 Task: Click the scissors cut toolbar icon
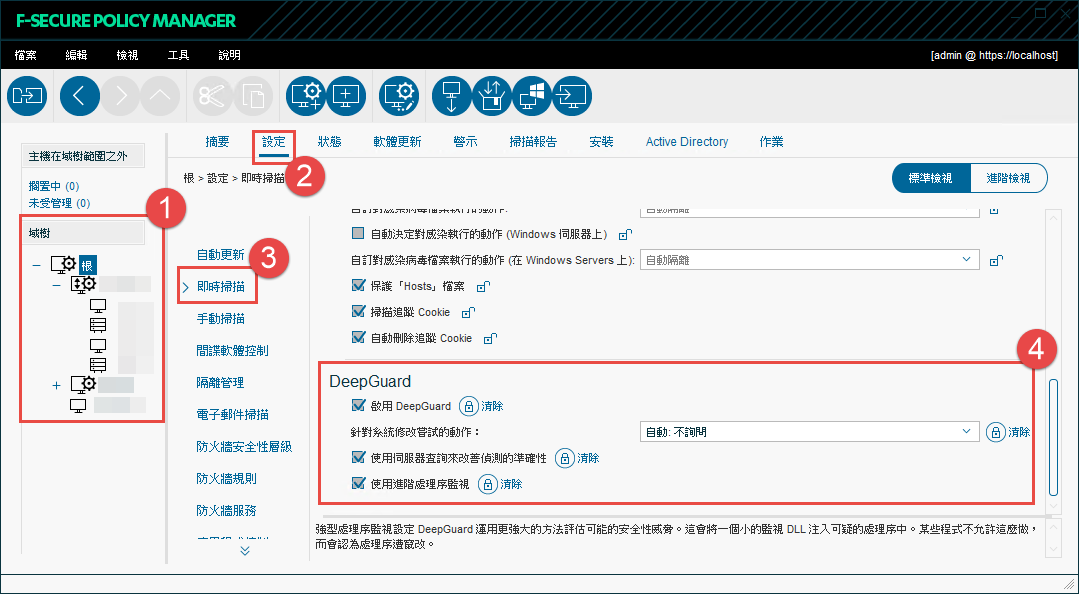click(212, 96)
